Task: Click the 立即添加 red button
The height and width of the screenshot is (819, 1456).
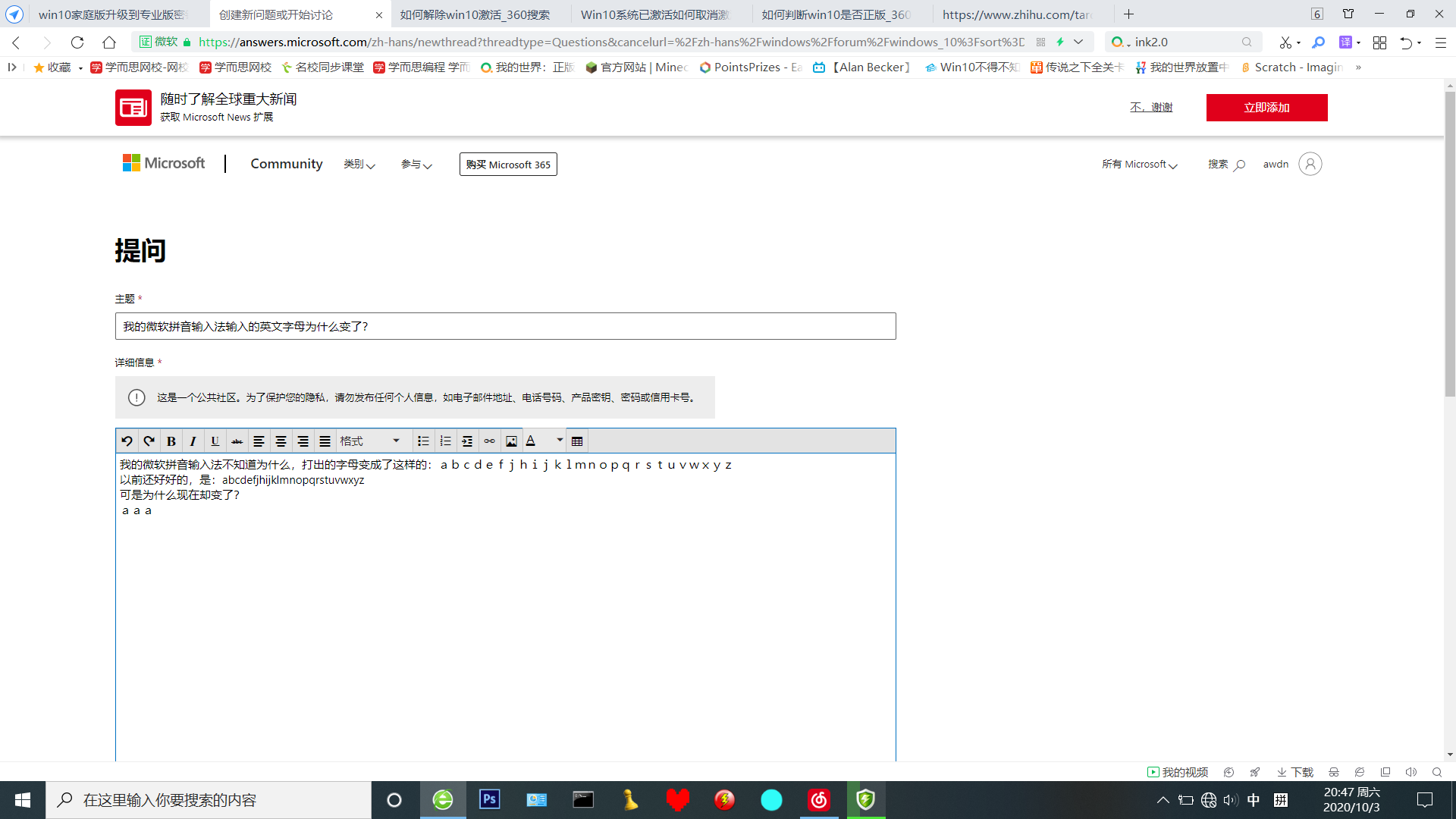Action: [x=1266, y=108]
